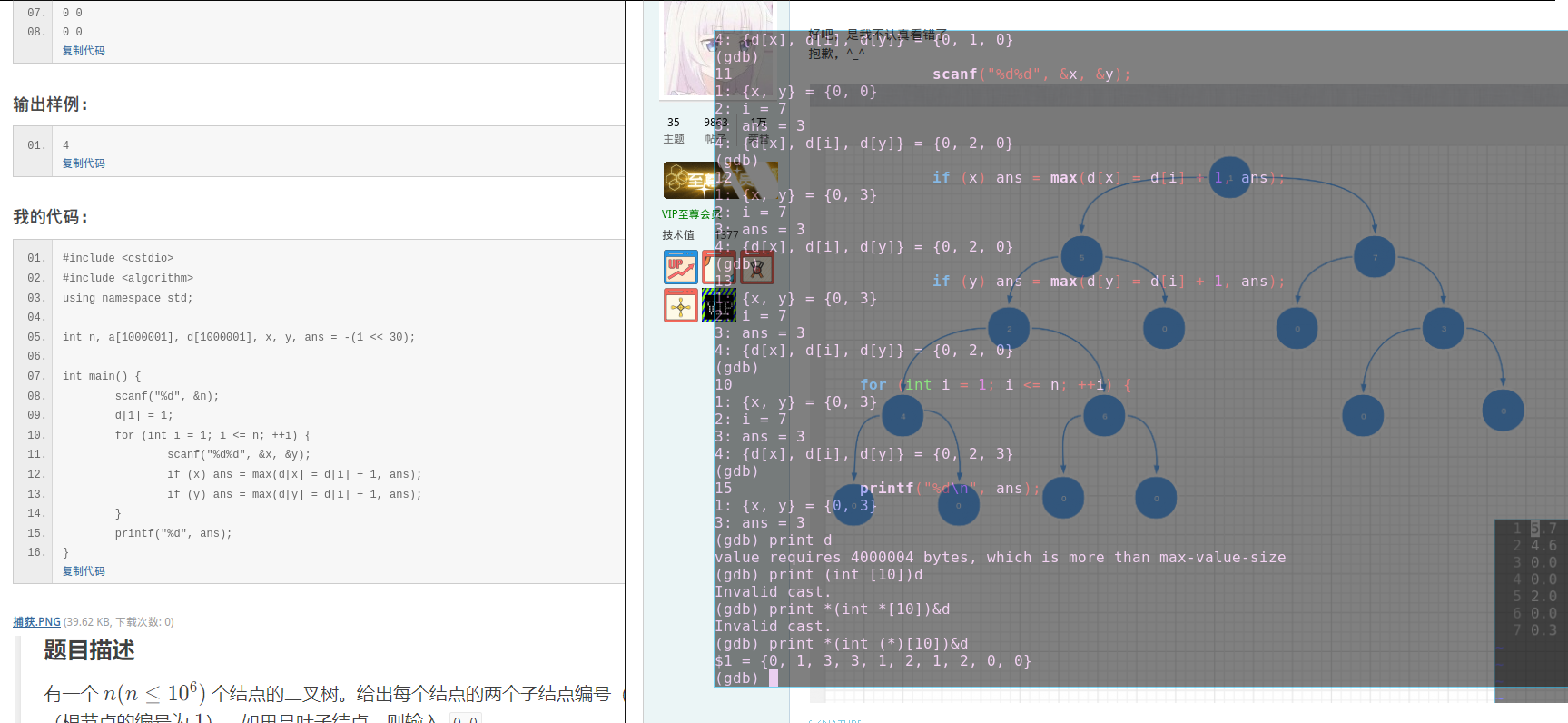Click the "5 2 0" row in edge list panel
Viewport: 1568px width, 723px height.
tap(1534, 597)
